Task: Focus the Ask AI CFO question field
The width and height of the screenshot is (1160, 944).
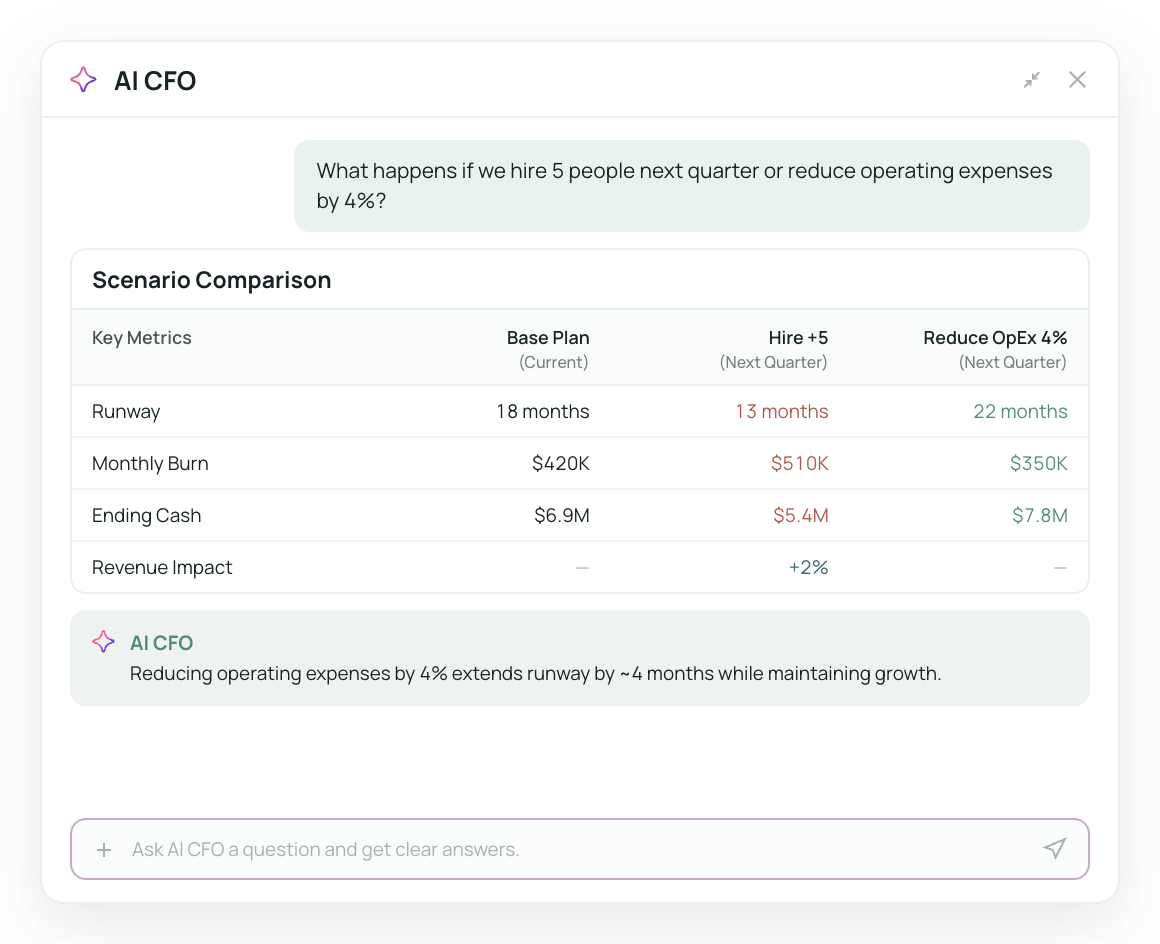Action: pyautogui.click(x=580, y=849)
